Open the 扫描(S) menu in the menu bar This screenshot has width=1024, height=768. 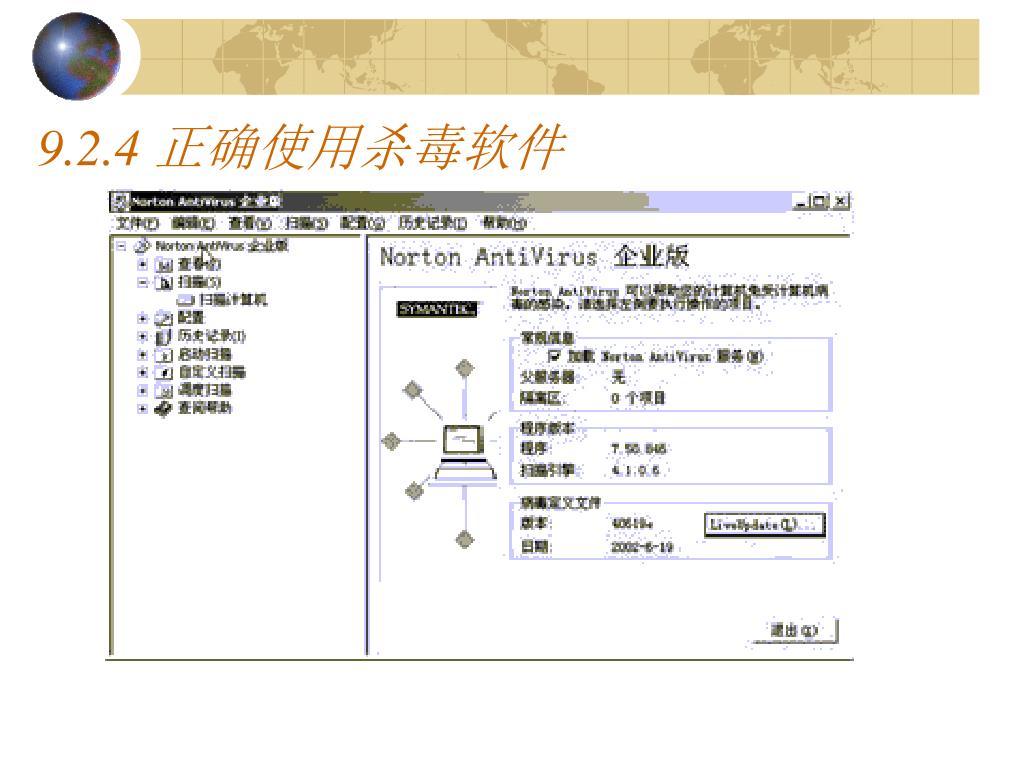[x=306, y=223]
